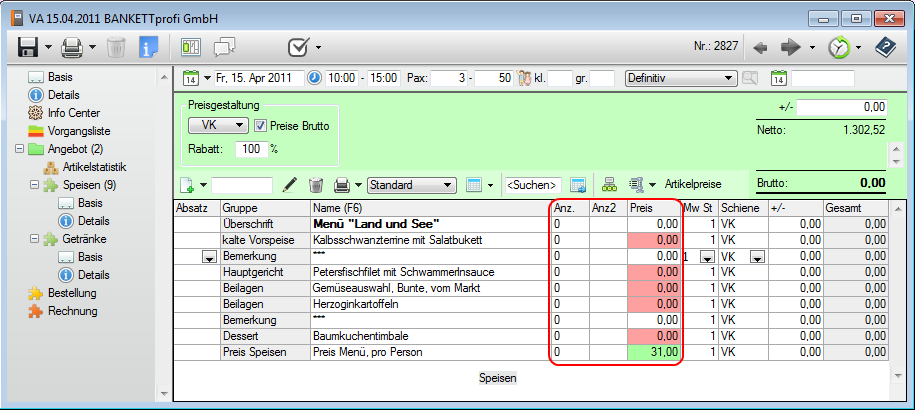916x410 pixels.
Task: Click the trash icon in article toolbar
Action: tap(316, 185)
